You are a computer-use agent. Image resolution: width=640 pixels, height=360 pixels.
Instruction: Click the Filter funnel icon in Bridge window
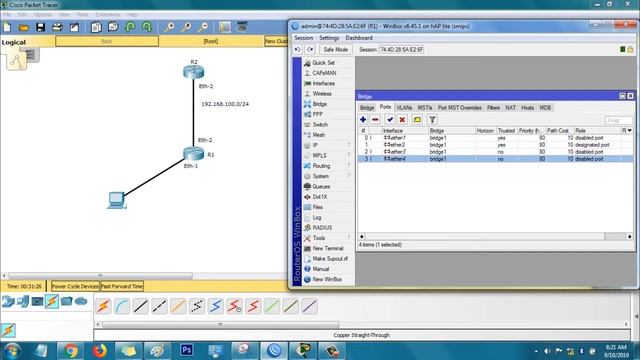point(432,120)
